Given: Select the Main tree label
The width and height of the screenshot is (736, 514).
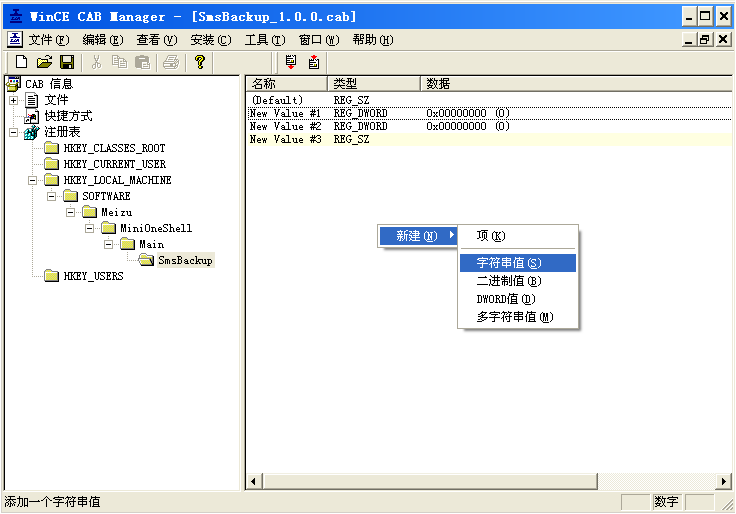Looking at the screenshot, I should click(x=152, y=244).
